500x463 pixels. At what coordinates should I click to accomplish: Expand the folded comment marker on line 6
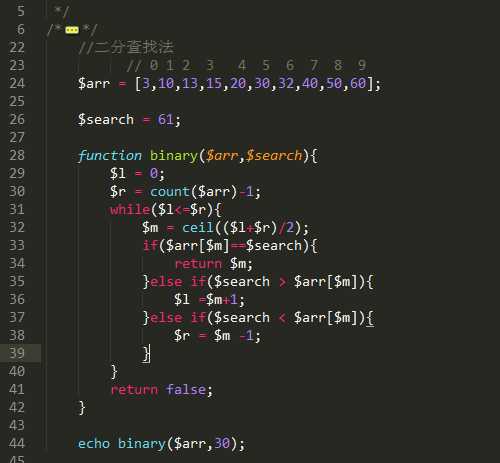click(x=72, y=30)
